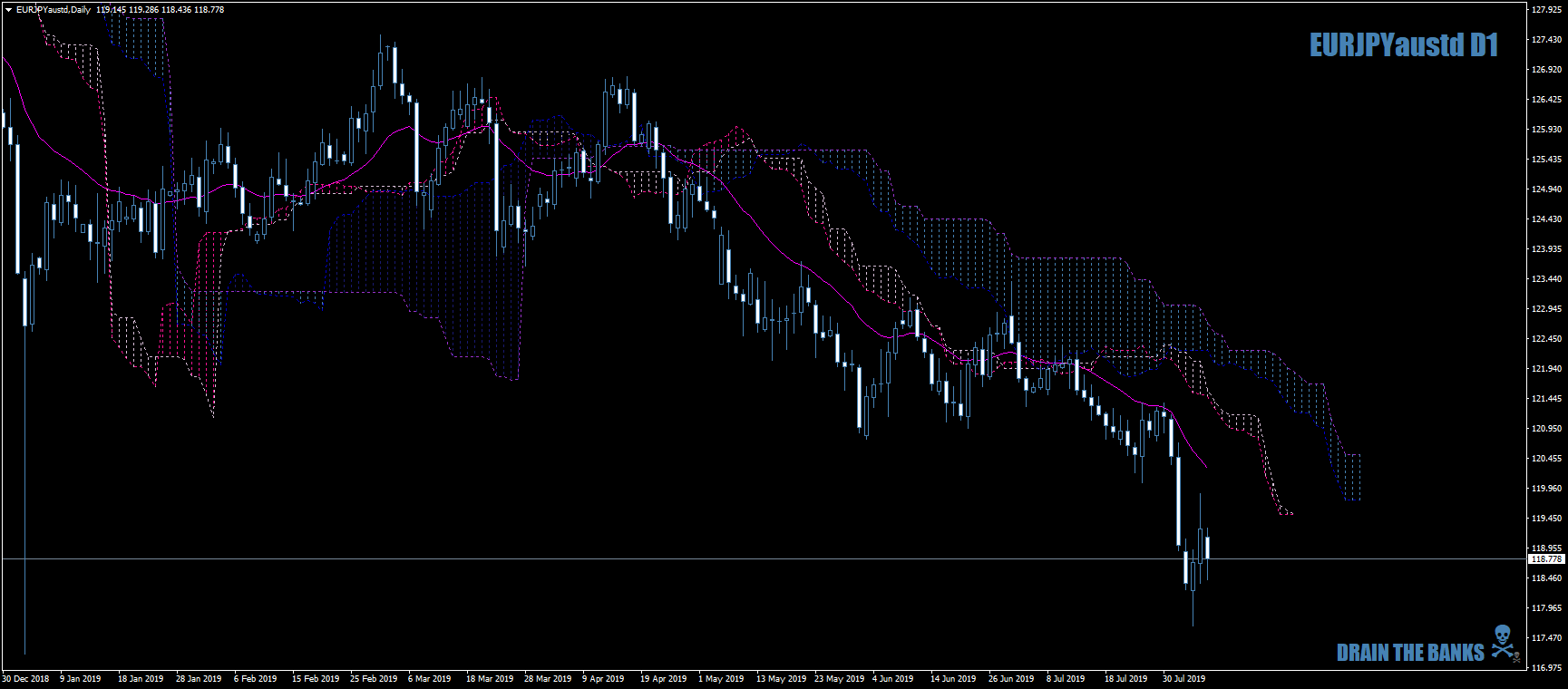This screenshot has width=1568, height=689.
Task: Click the 119.960 price scale label
Action: (1547, 489)
